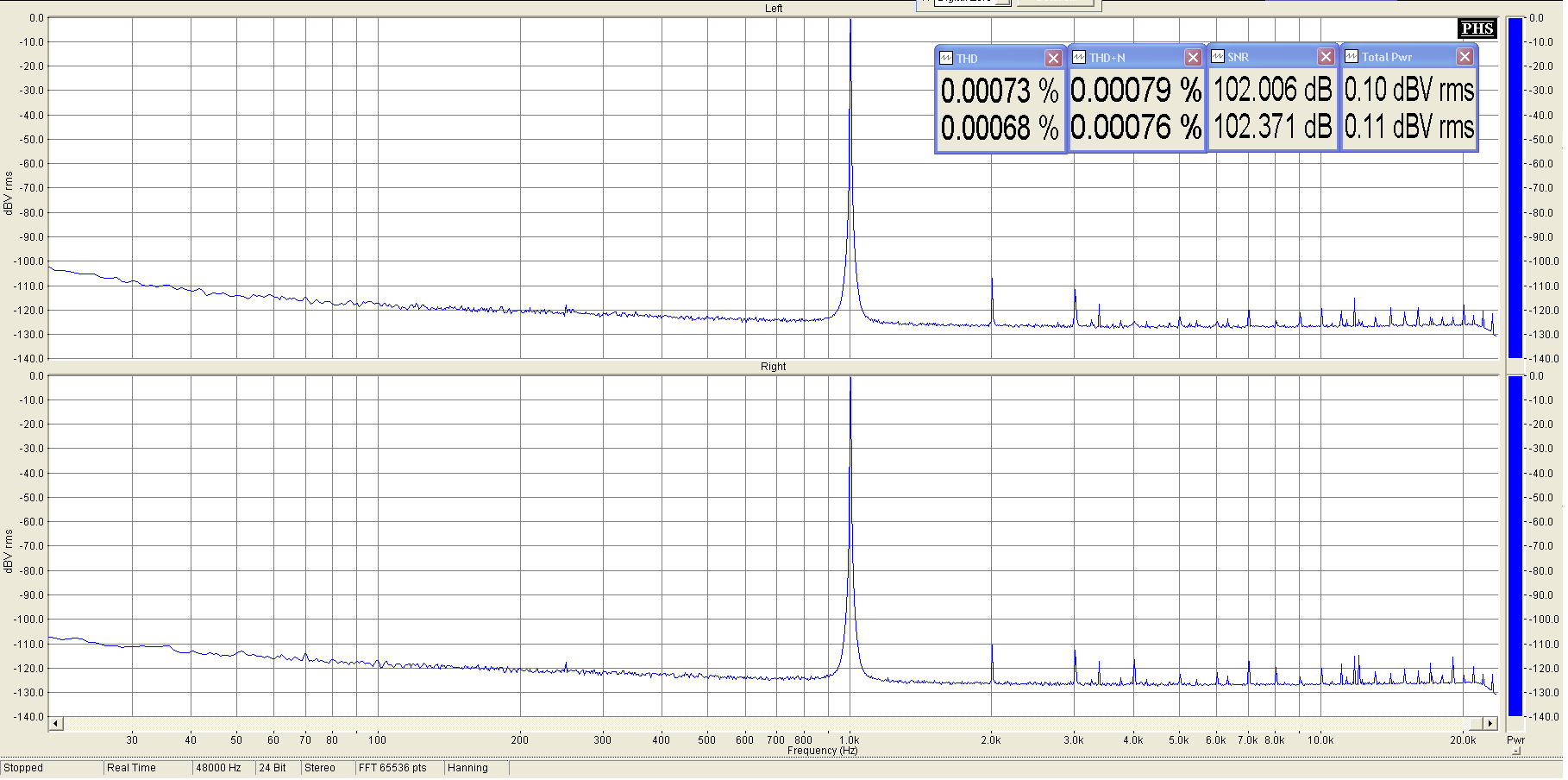Viewport: 1568px width, 780px height.
Task: Click the 48000 Hz sample rate field
Action: 223,768
